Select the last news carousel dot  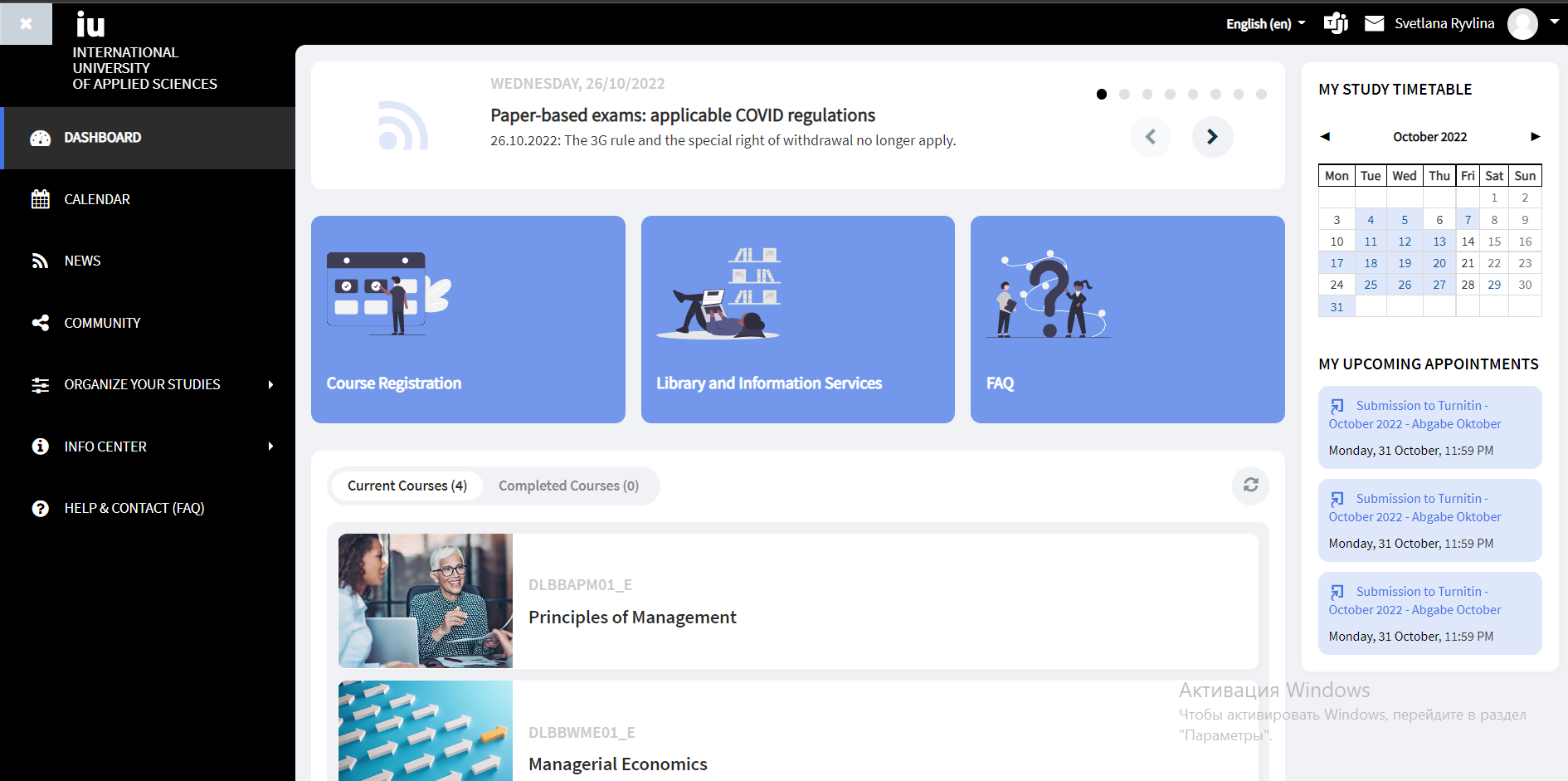tap(1261, 94)
